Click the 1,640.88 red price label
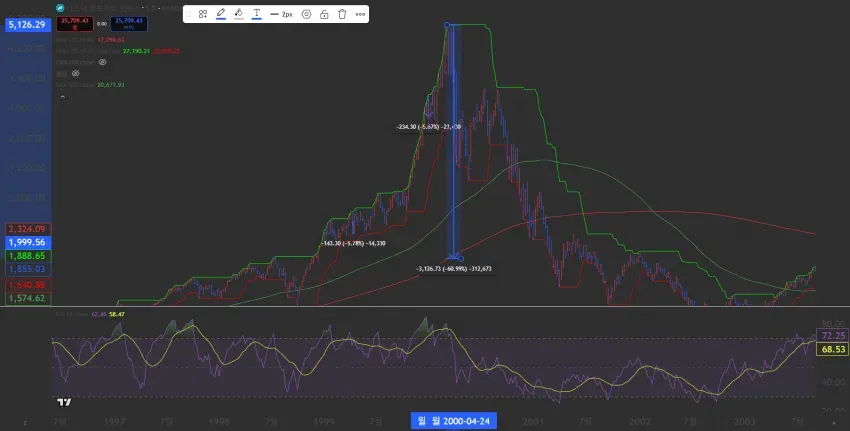 (27, 285)
